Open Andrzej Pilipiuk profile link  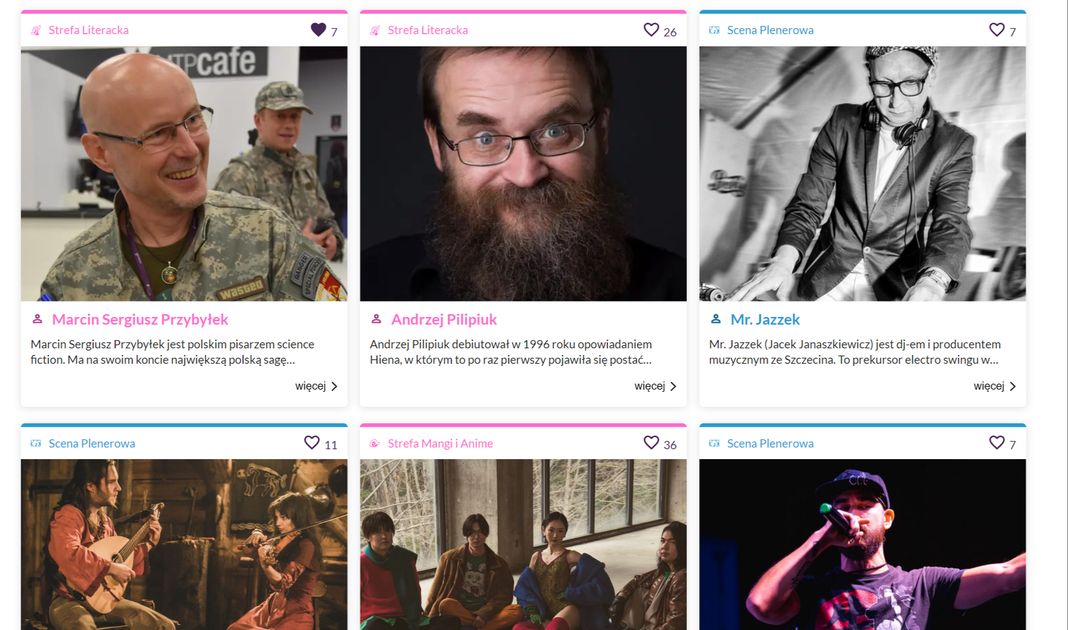coord(443,319)
